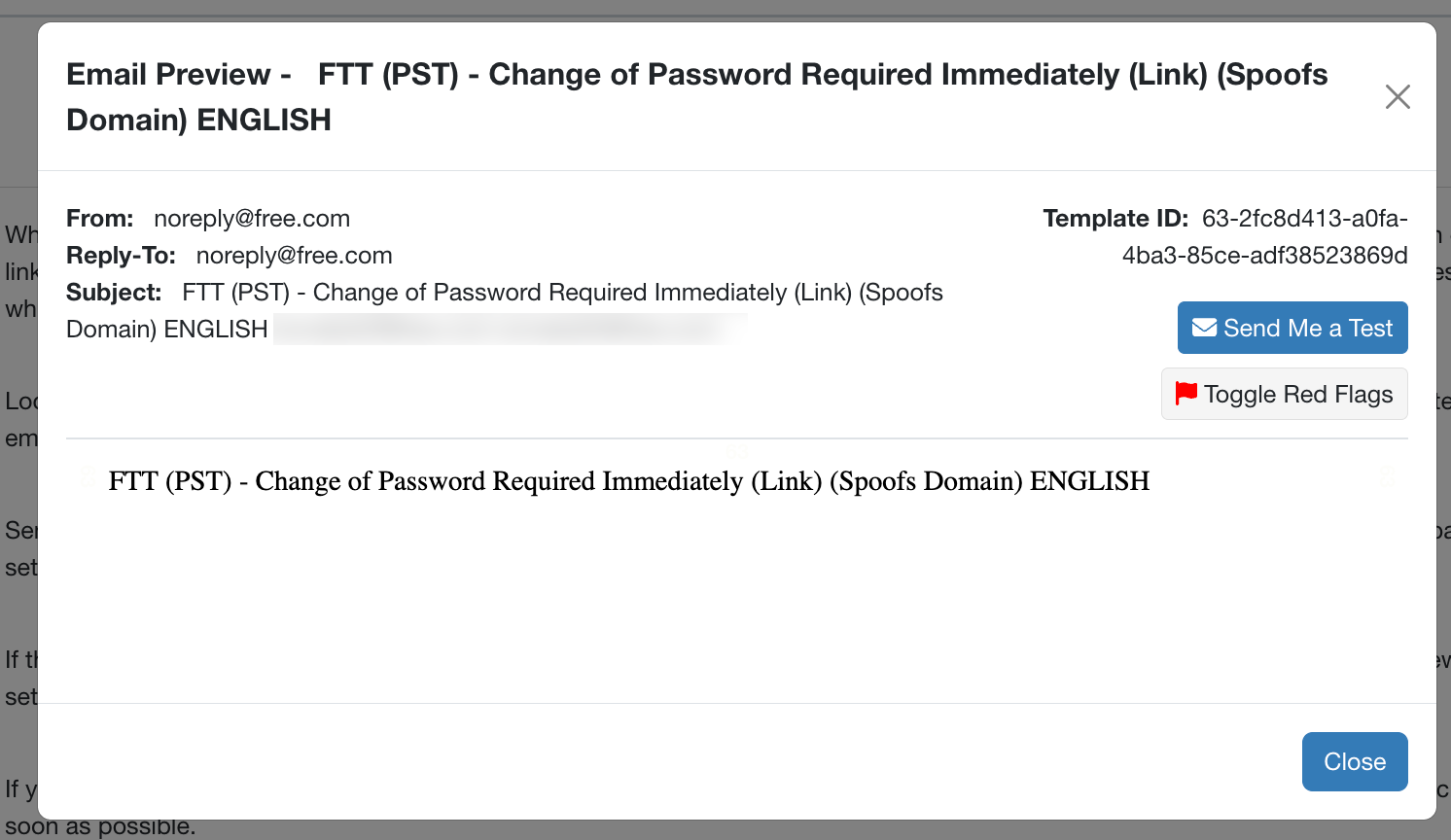Click the Template ID value 63-2fc8d413-a0fa
This screenshot has height=840, width=1451.
point(1304,219)
